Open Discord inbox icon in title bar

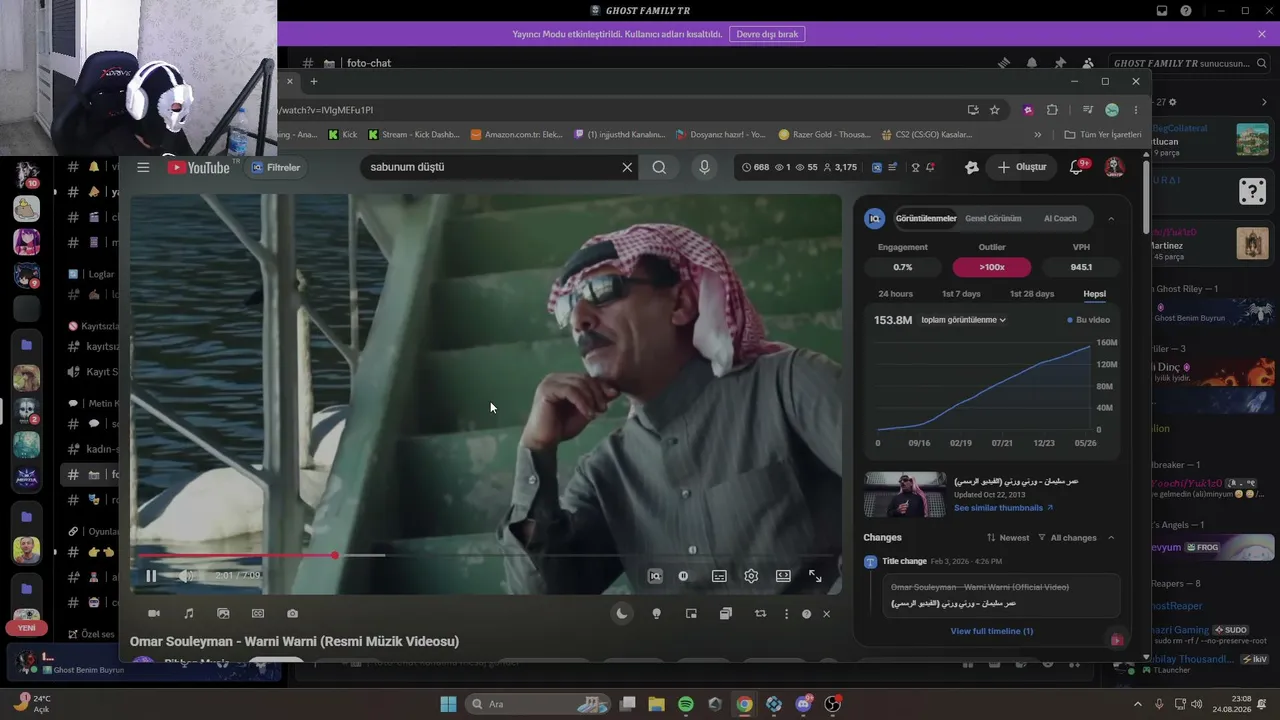click(x=1162, y=11)
